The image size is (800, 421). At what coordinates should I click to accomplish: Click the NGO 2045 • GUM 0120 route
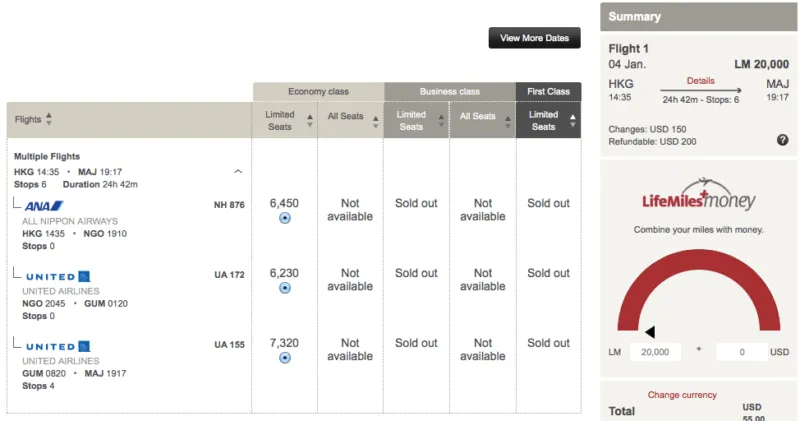[x=75, y=303]
